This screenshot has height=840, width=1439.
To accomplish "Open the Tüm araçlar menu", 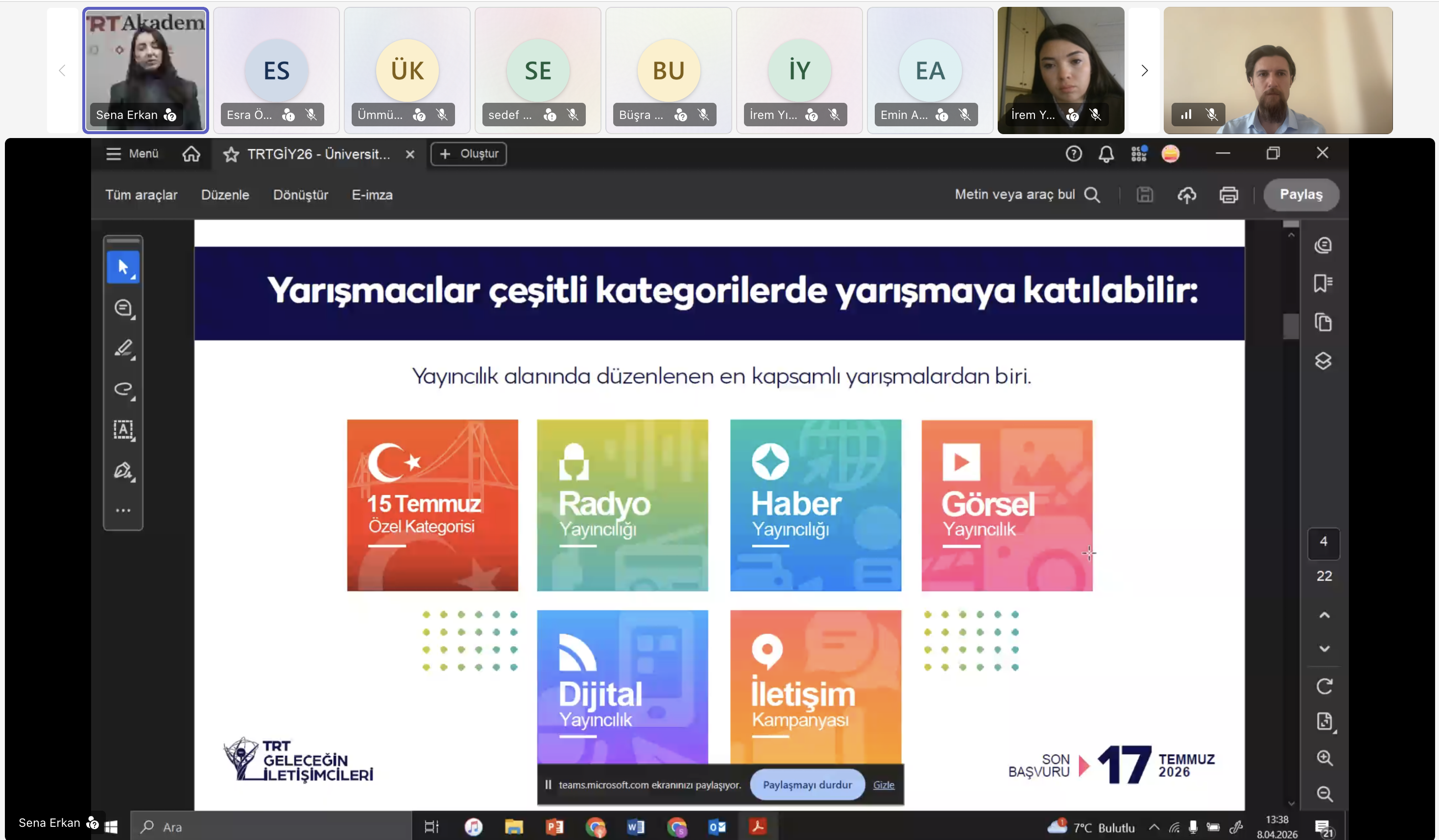I will coord(141,195).
